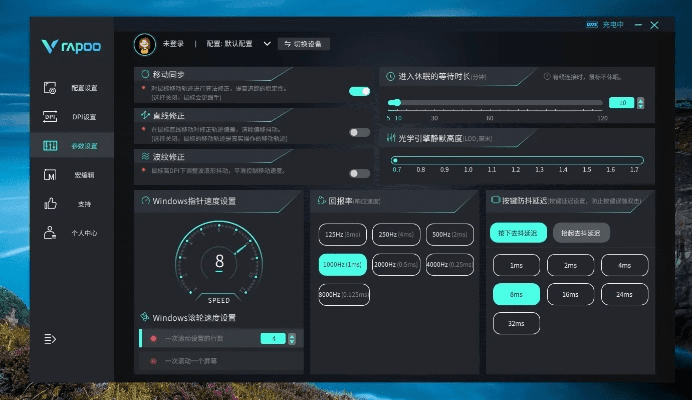Select 8ms debounce delay
This screenshot has height=400, width=692.
click(516, 294)
